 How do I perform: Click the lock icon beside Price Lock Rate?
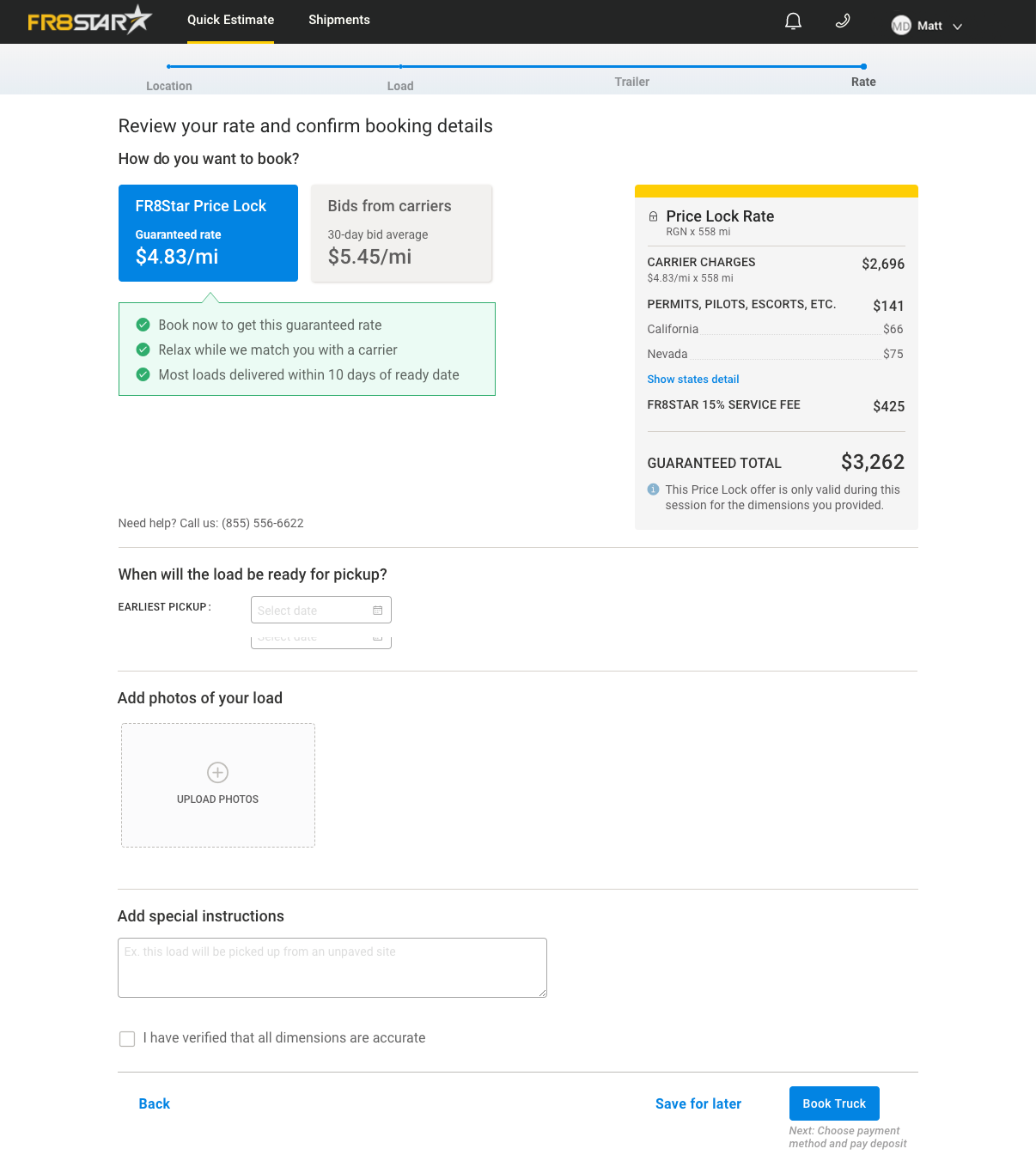pos(653,216)
